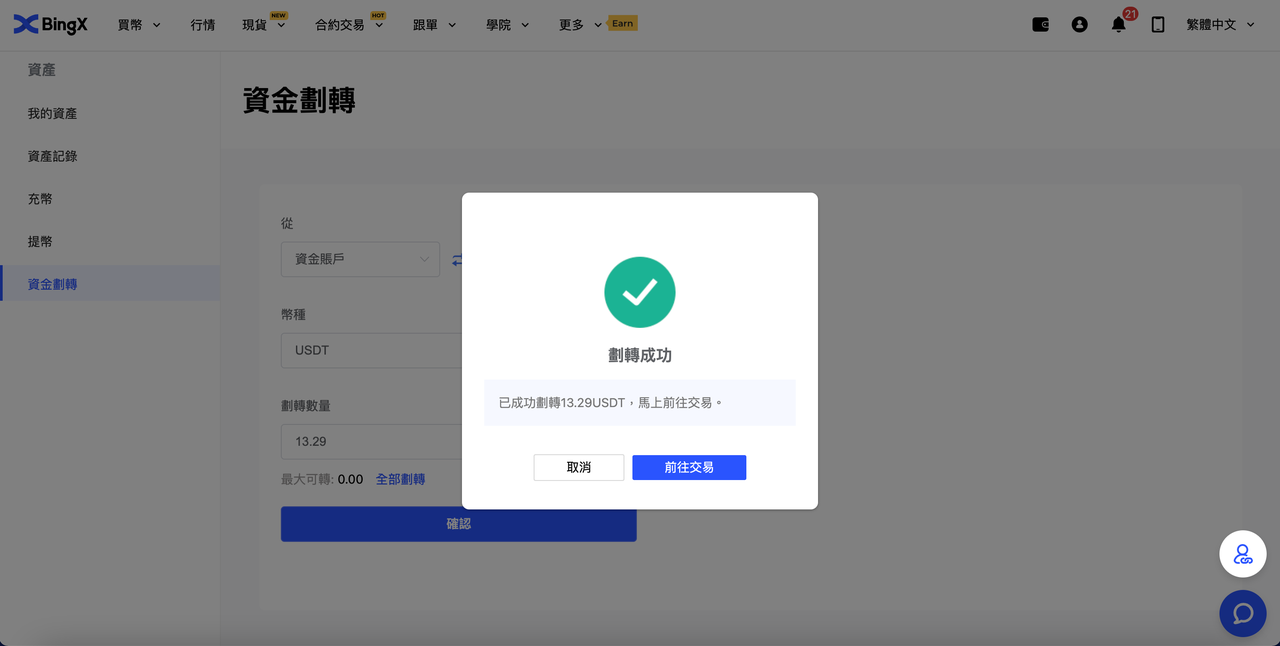
Task: Open the user profile icon
Action: tap(1079, 24)
